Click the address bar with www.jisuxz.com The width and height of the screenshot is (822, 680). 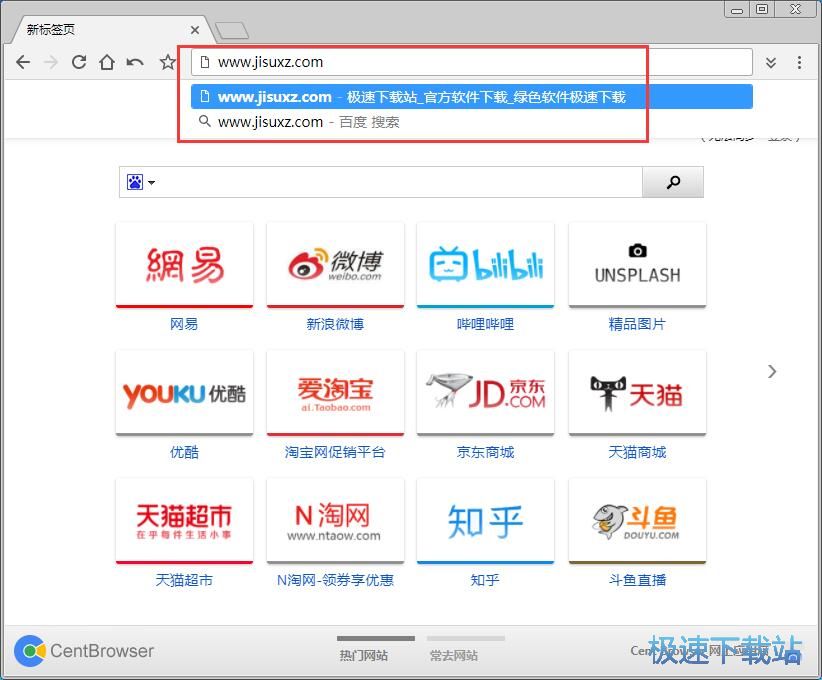click(x=472, y=62)
